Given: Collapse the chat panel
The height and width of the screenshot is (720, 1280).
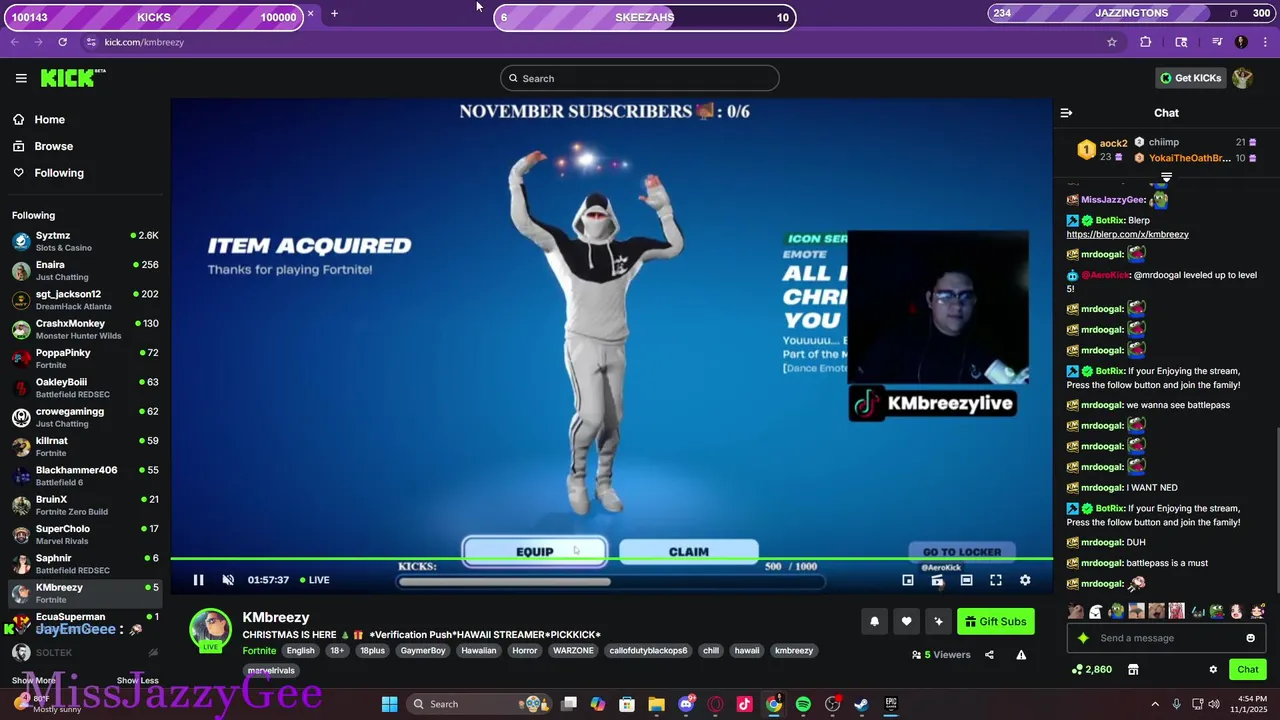Looking at the screenshot, I should 1066,113.
